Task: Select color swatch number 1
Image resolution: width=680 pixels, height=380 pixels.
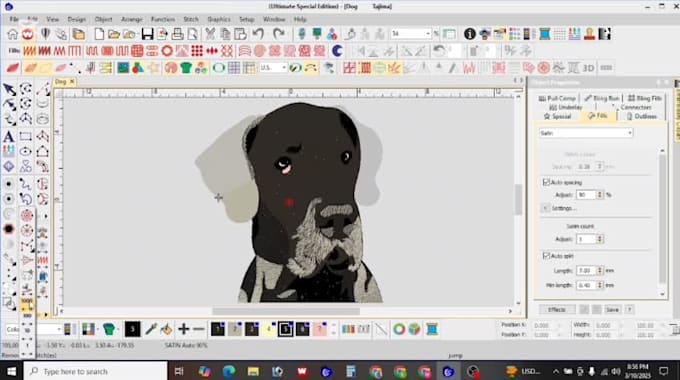Action: coord(218,329)
